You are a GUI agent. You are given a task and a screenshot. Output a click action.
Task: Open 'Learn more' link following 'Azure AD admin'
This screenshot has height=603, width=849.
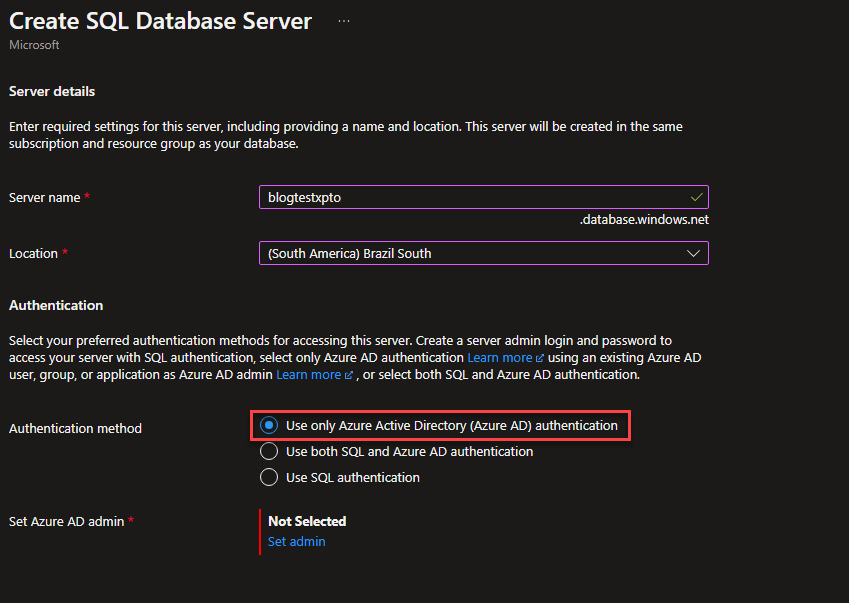309,375
